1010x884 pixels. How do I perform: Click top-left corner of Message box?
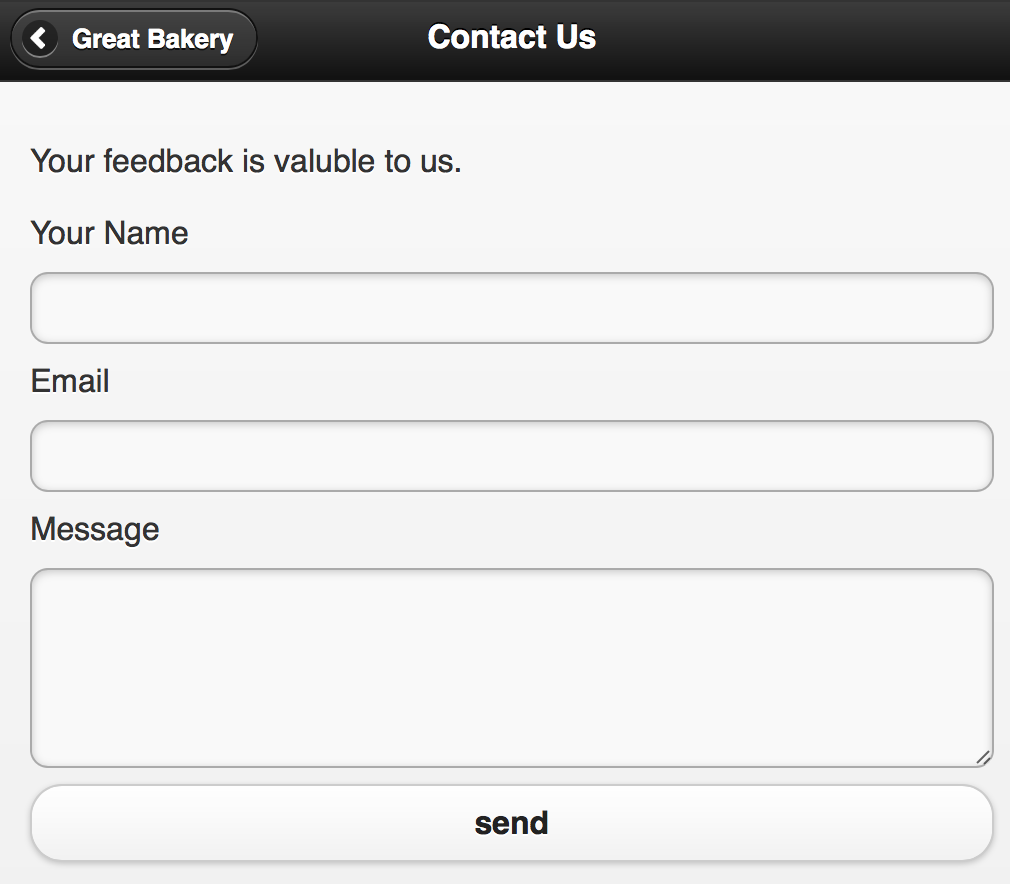tap(45, 583)
